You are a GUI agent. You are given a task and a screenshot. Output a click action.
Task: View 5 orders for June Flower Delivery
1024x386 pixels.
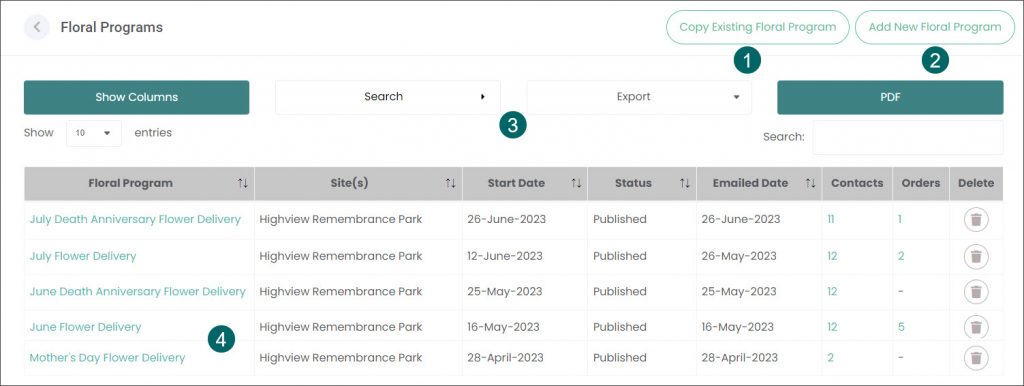(901, 327)
